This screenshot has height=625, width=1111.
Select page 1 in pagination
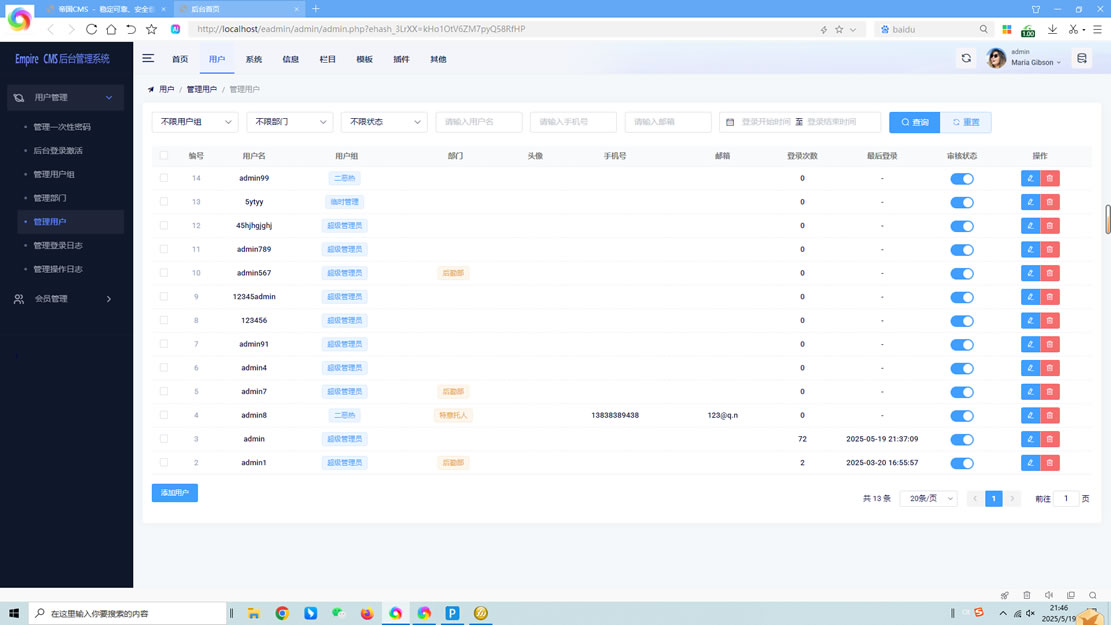point(993,498)
